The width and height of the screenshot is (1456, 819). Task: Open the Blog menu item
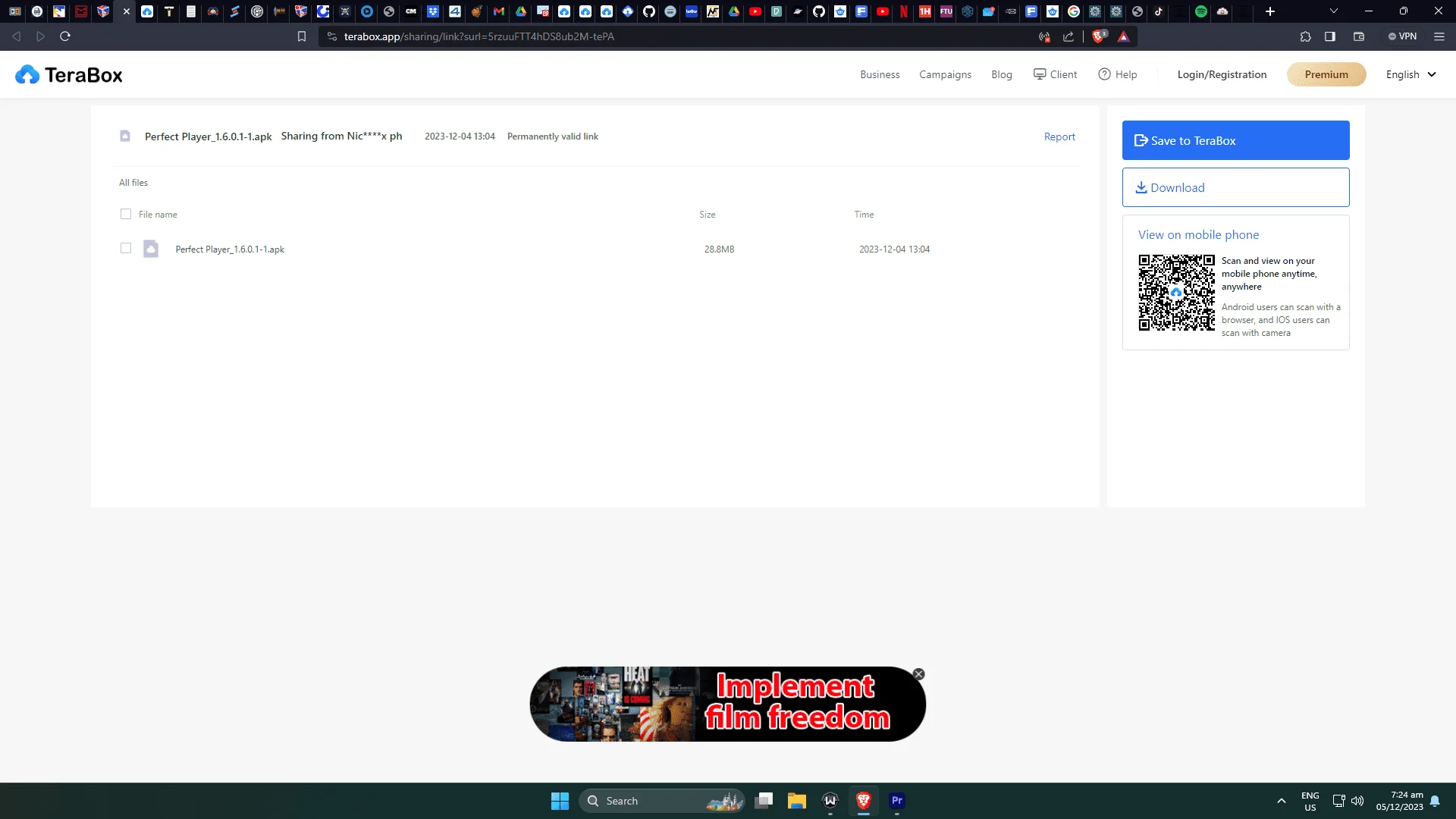click(x=1002, y=74)
